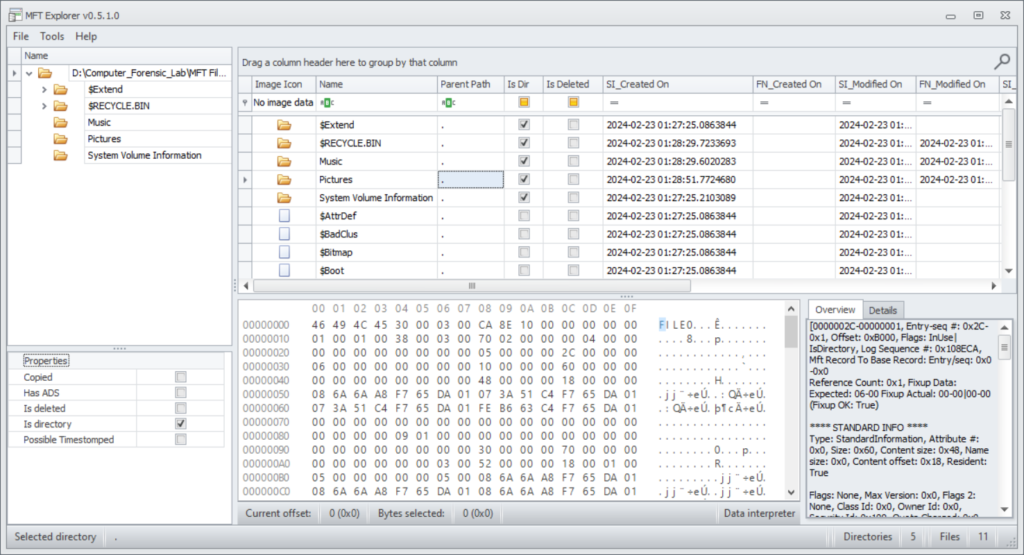Click Music folder icon in tree
This screenshot has height=555, width=1024.
pos(61,122)
